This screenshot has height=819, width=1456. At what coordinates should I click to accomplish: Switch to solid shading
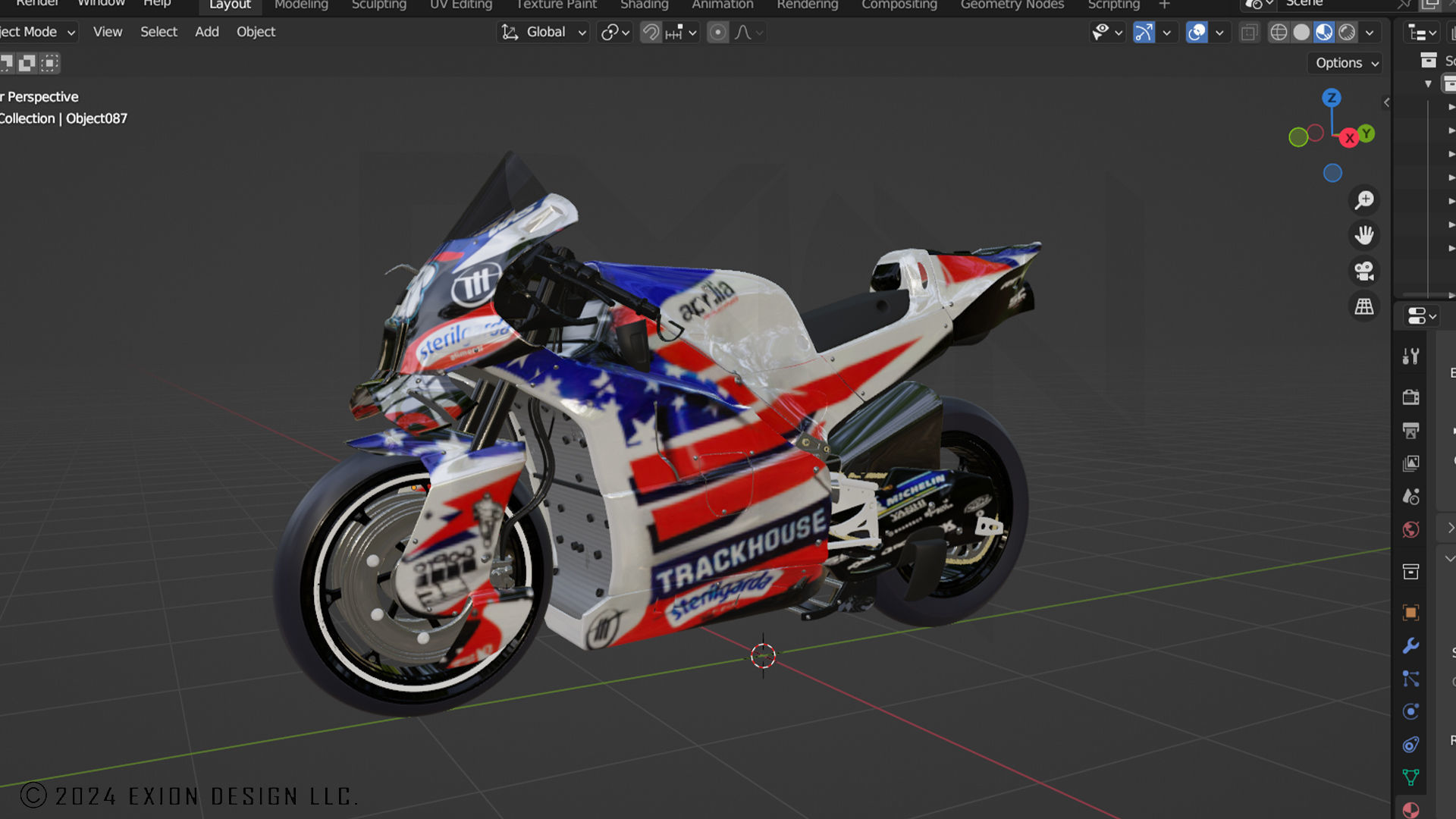[x=1301, y=33]
